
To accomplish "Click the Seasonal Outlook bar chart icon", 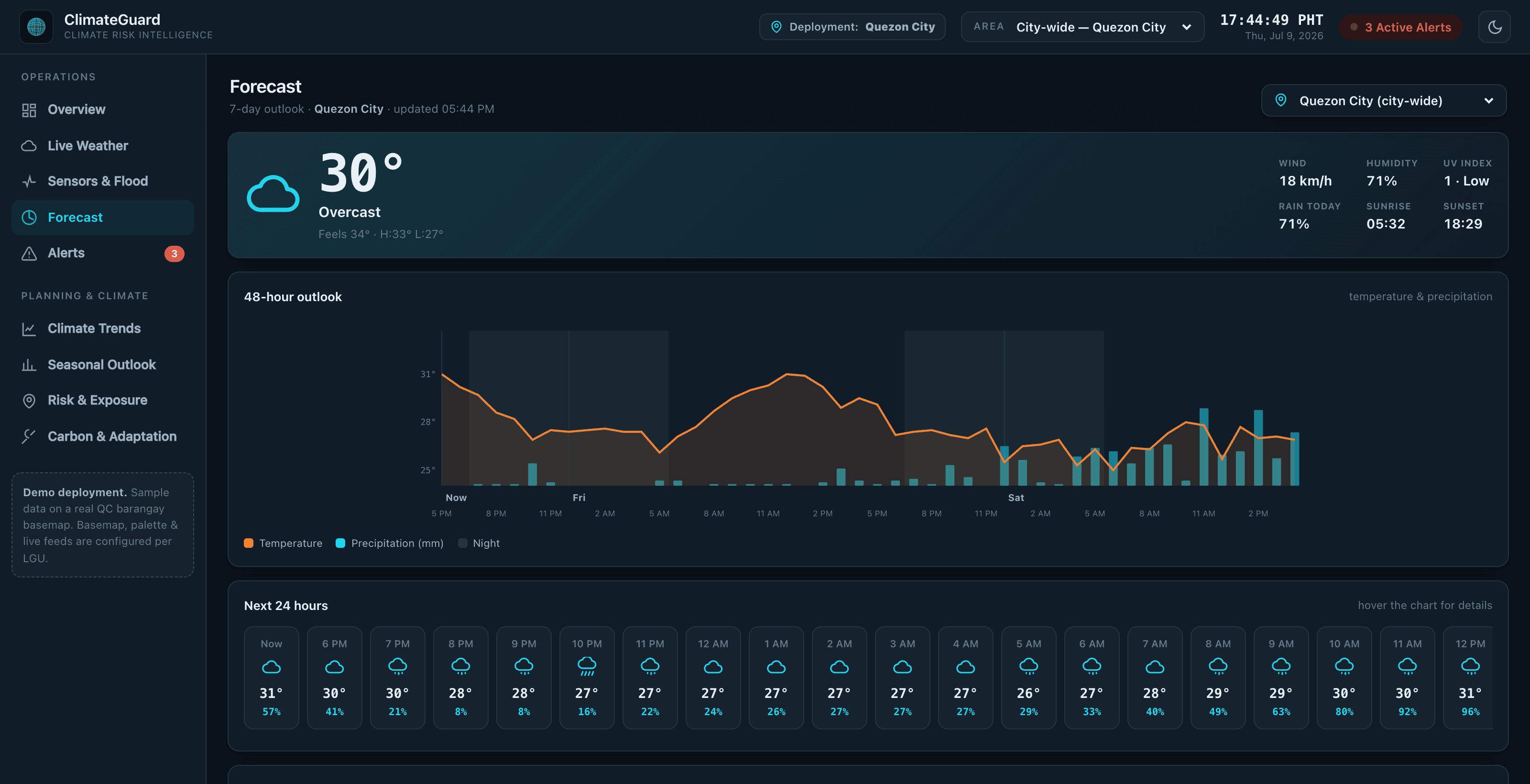I will pos(29,365).
